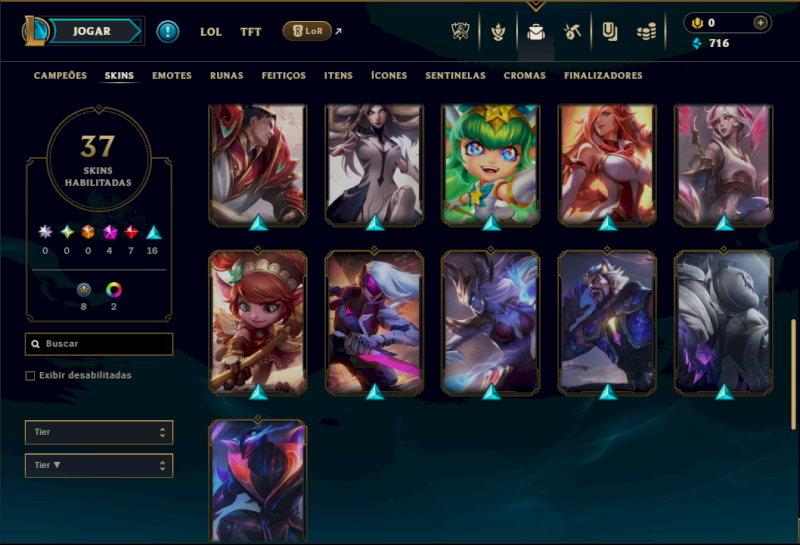
Task: Open the Store coins icon
Action: tap(646, 33)
